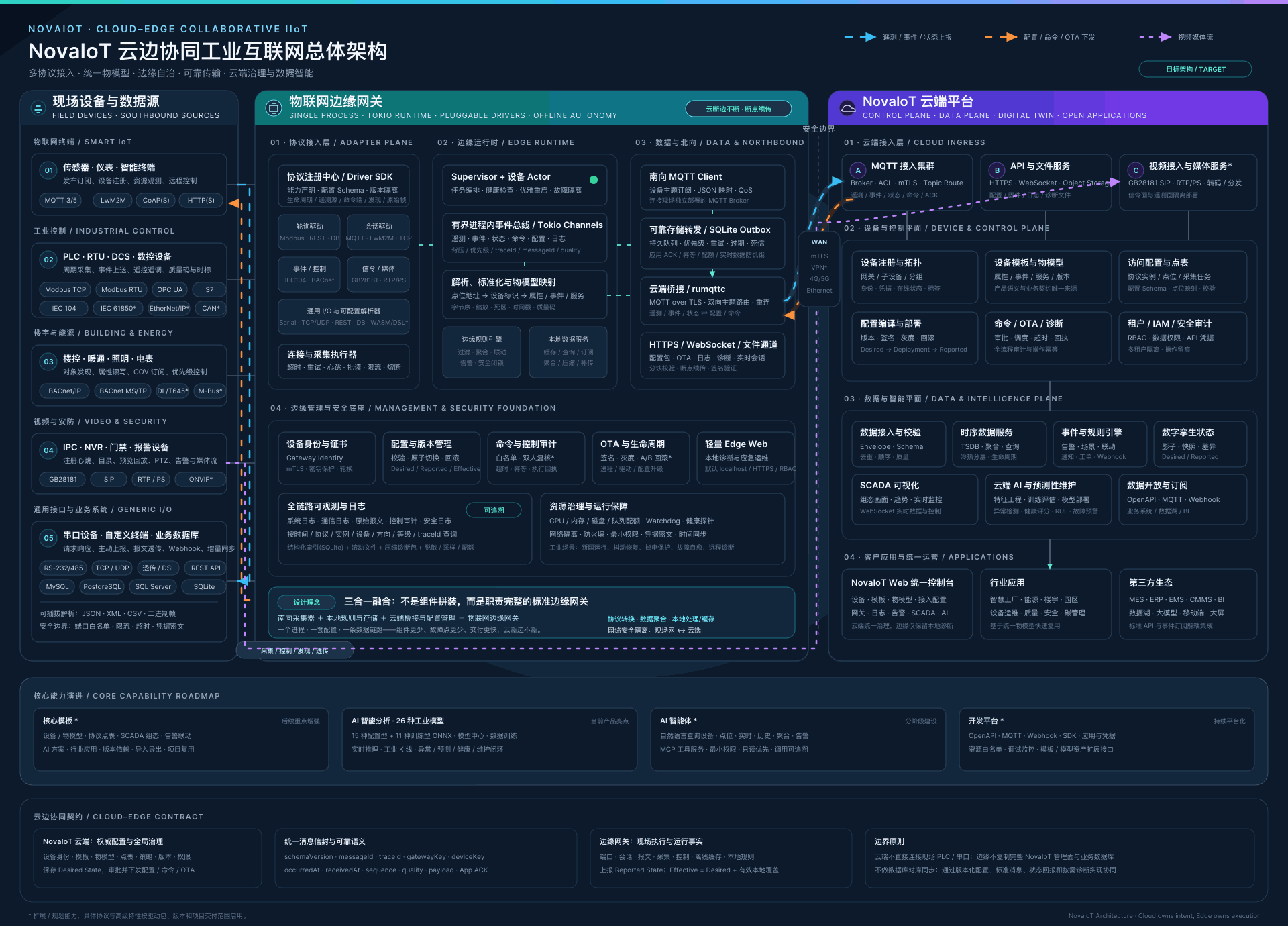Open the AI 智能体 * roadmap card
Screen dimensions: 1288x926
[x=798, y=739]
